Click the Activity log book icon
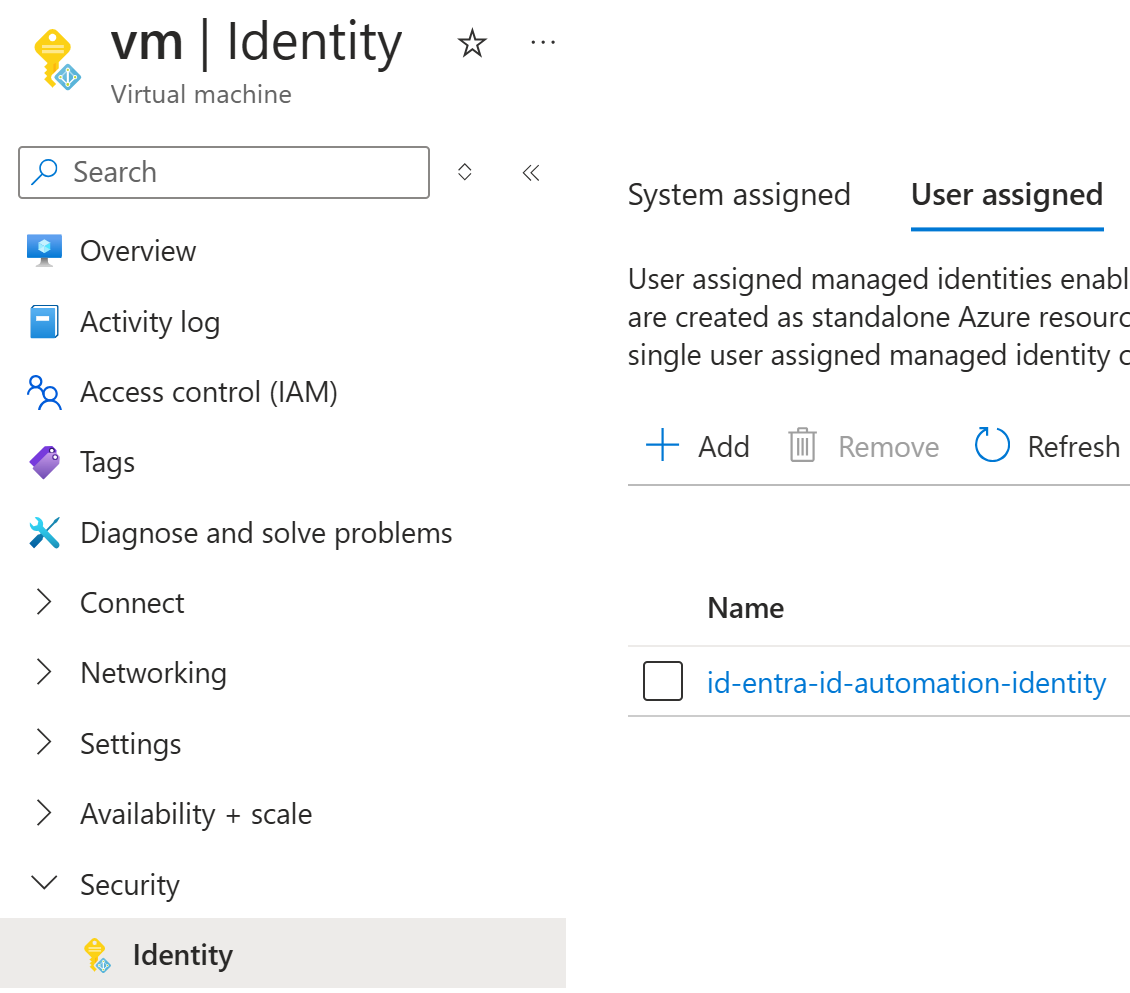This screenshot has height=993, width=1130. click(44, 321)
